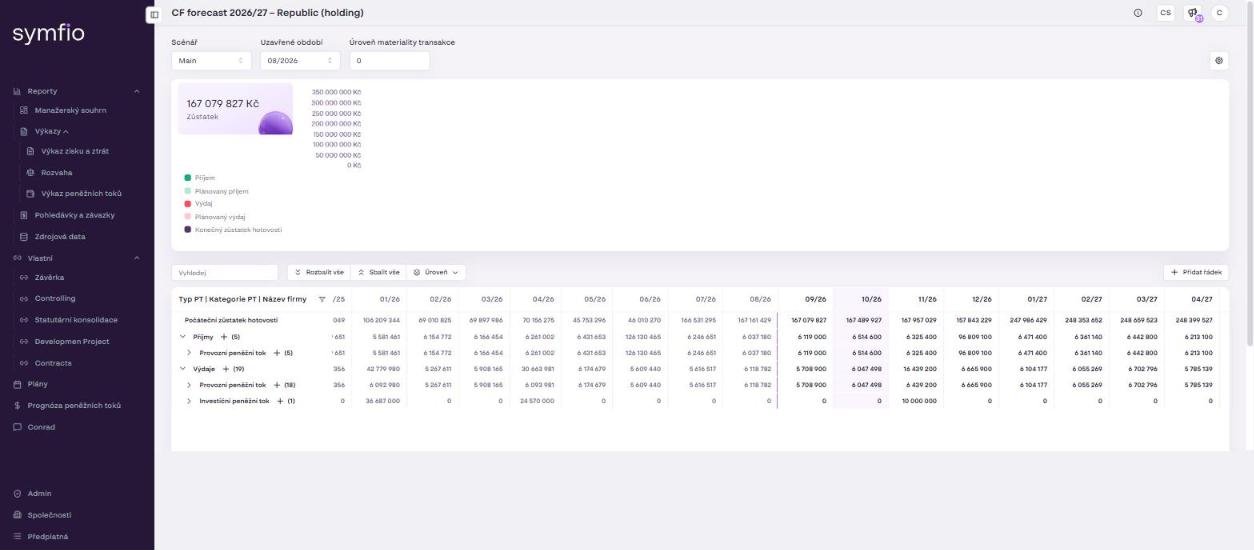Open the info icon in header
Image resolution: width=1254 pixels, height=550 pixels.
click(1138, 13)
